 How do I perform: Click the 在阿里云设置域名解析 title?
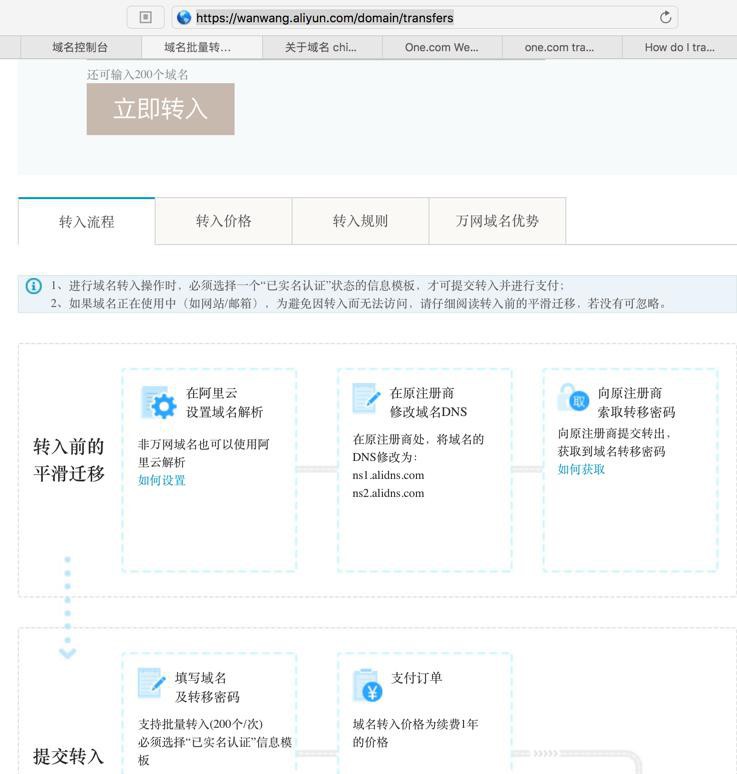224,403
